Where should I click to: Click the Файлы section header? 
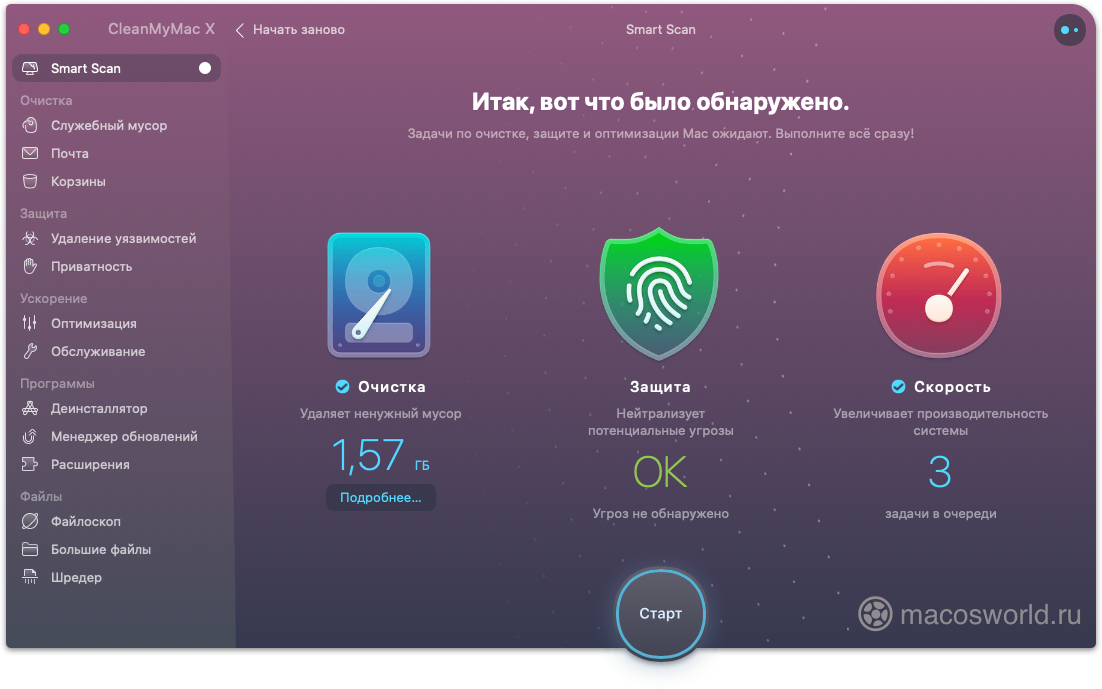[41, 496]
